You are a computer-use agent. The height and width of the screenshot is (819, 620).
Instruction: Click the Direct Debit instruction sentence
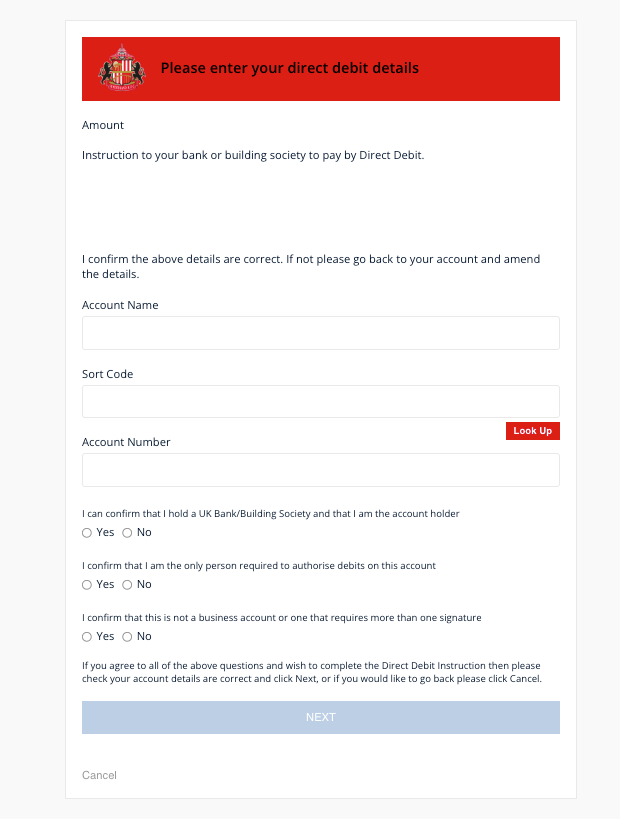[x=253, y=155]
